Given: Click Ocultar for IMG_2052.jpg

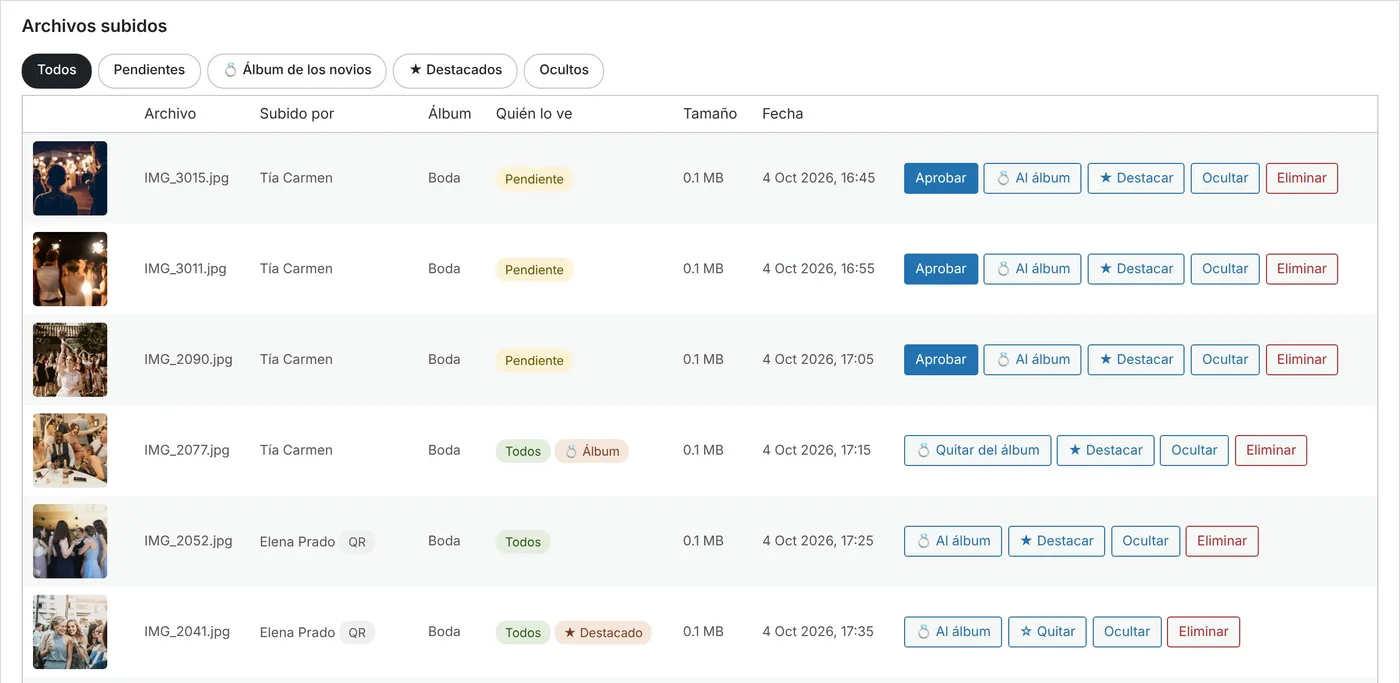Looking at the screenshot, I should (x=1145, y=541).
